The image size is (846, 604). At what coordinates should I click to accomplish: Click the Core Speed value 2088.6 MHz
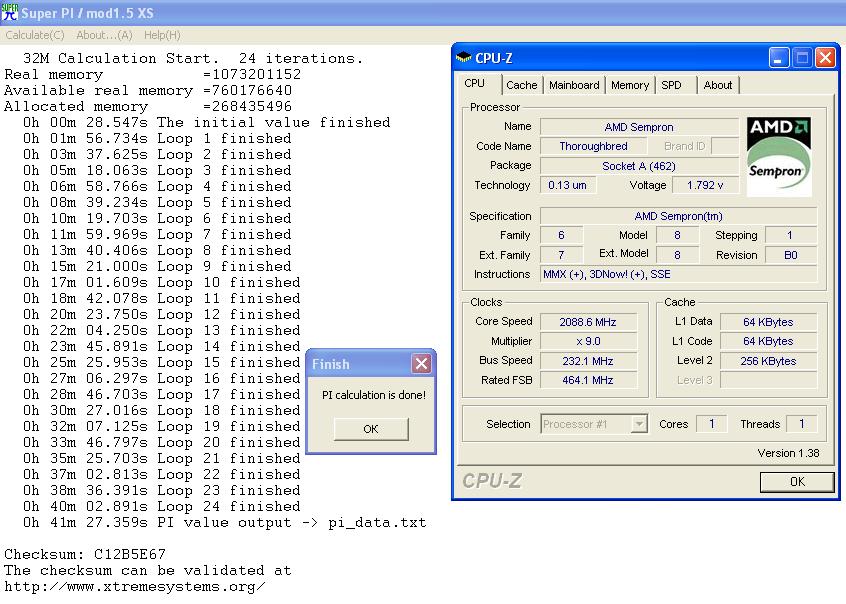click(588, 322)
